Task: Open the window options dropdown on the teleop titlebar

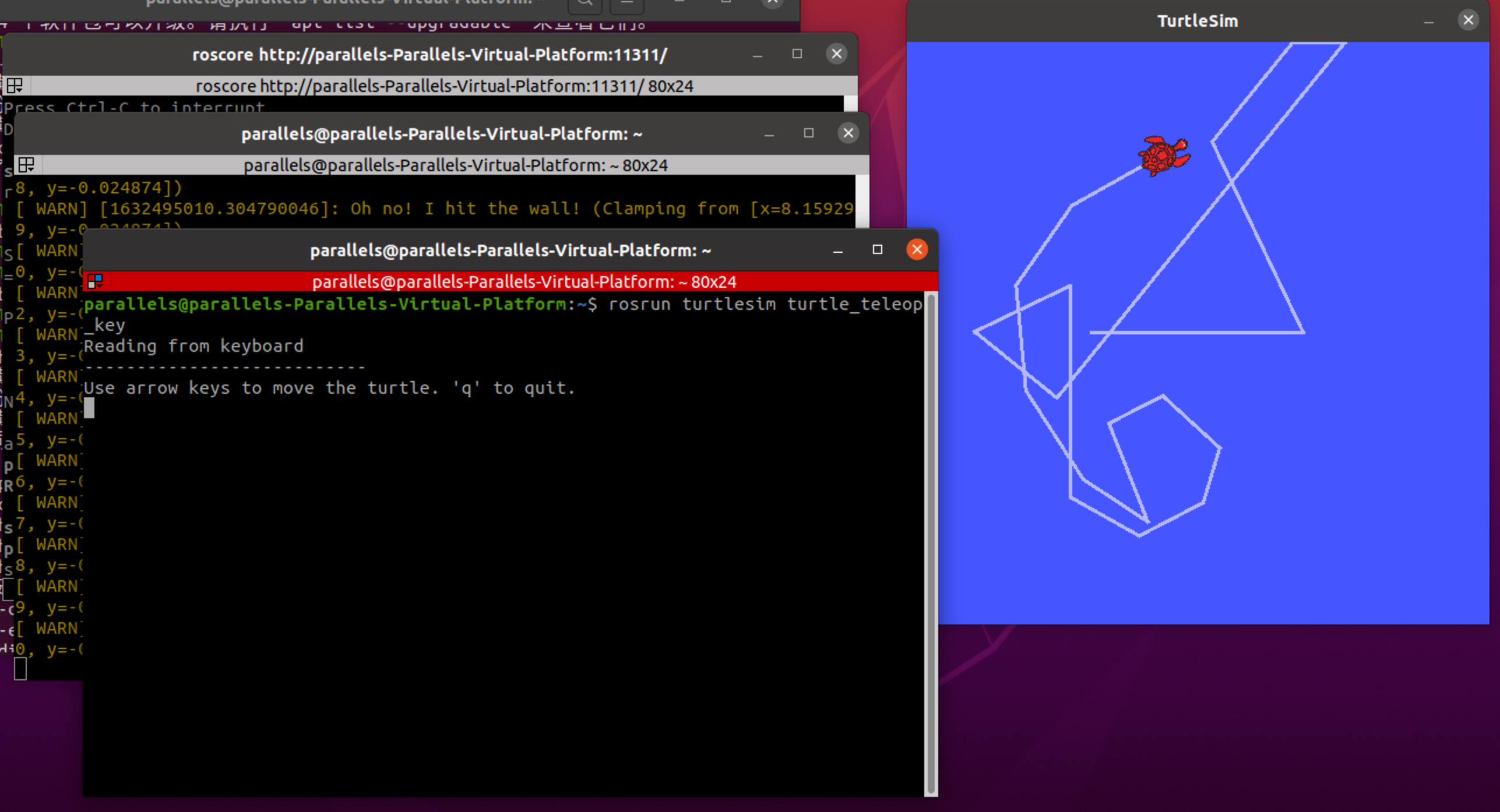Action: (x=94, y=281)
